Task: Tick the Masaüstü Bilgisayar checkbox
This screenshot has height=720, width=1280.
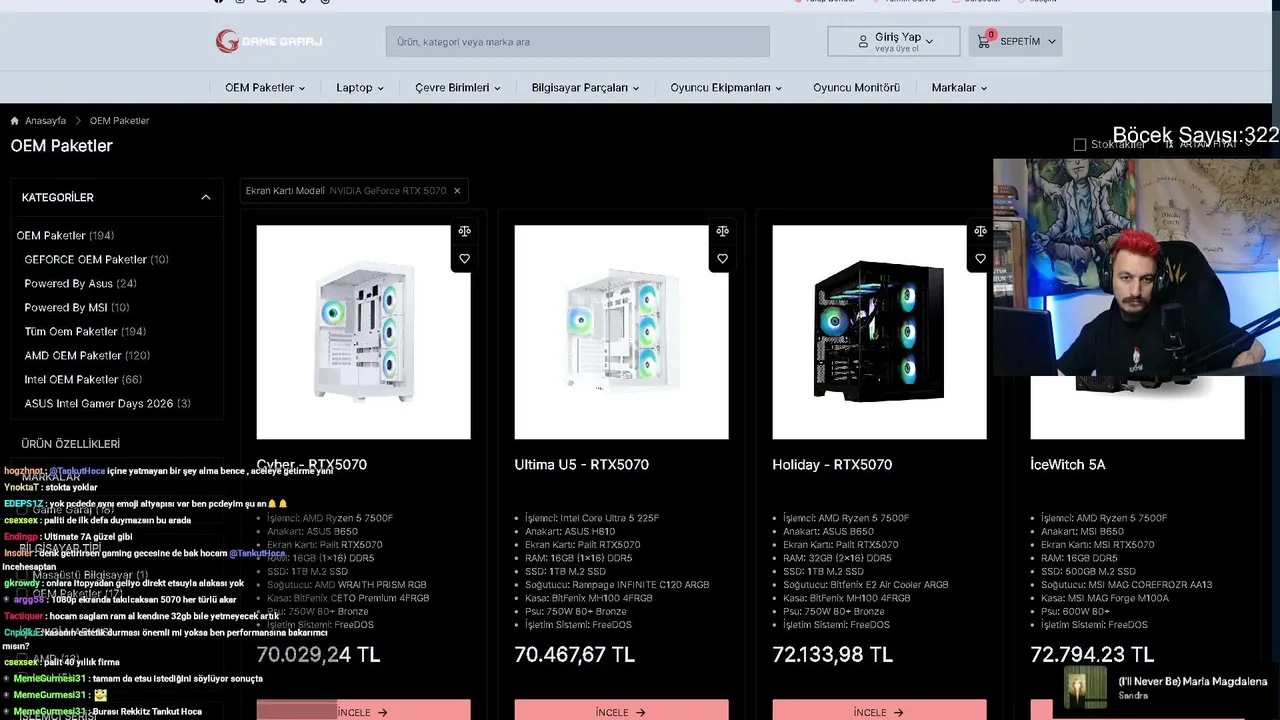Action: click(x=22, y=575)
